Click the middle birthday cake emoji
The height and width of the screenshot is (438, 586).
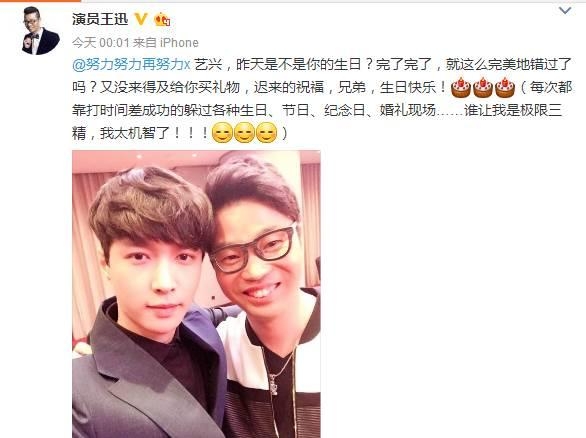click(483, 87)
